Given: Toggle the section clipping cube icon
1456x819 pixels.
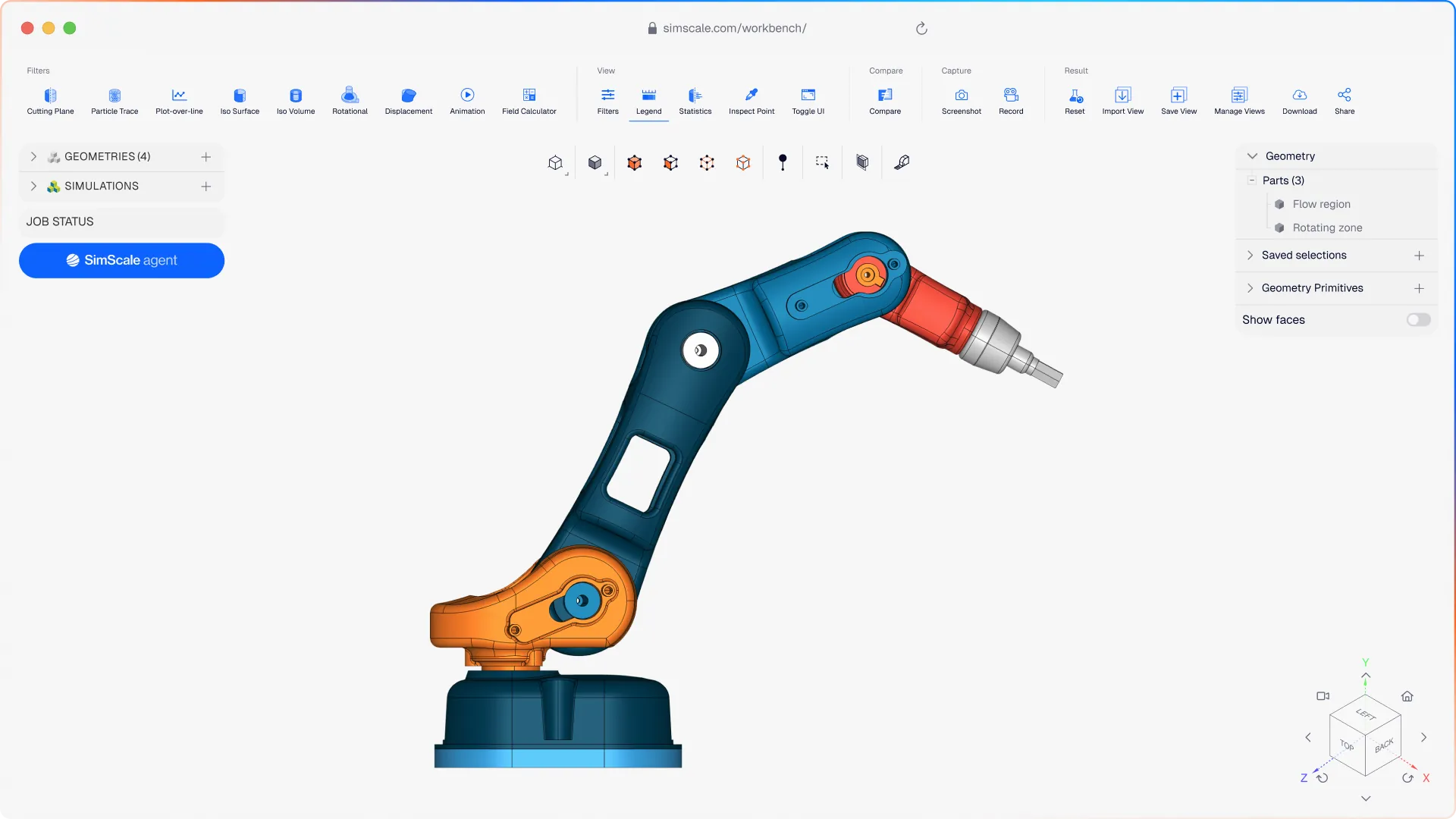Looking at the screenshot, I should pos(862,162).
